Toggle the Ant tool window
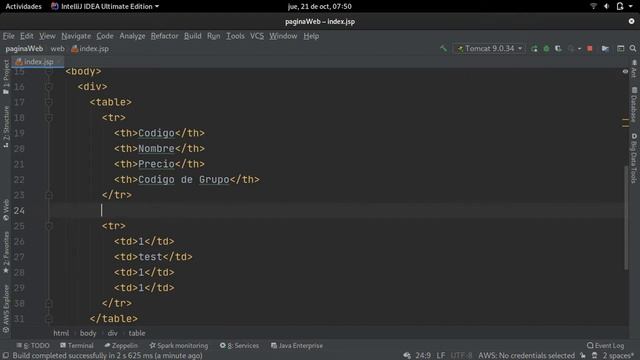The width and height of the screenshot is (640, 360). 634,69
